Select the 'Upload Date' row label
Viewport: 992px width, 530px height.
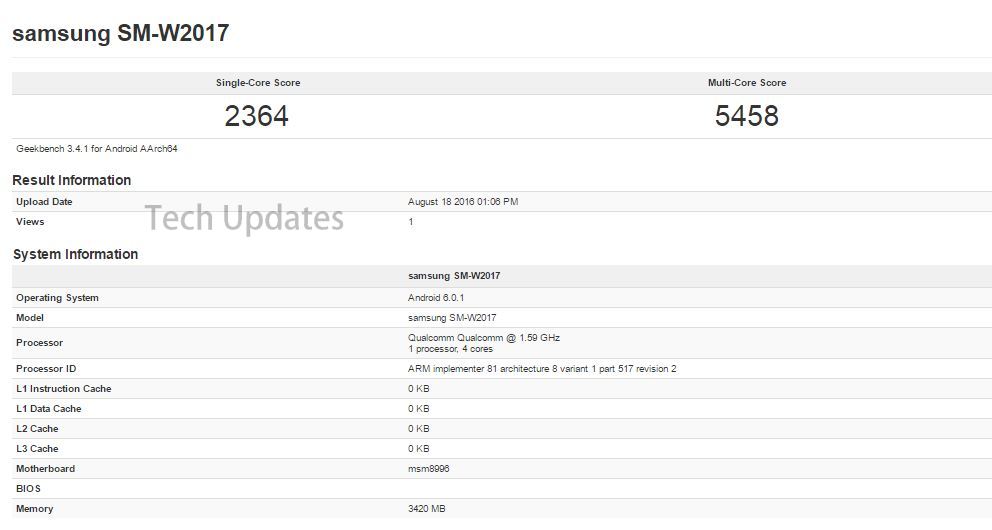pyautogui.click(x=44, y=202)
